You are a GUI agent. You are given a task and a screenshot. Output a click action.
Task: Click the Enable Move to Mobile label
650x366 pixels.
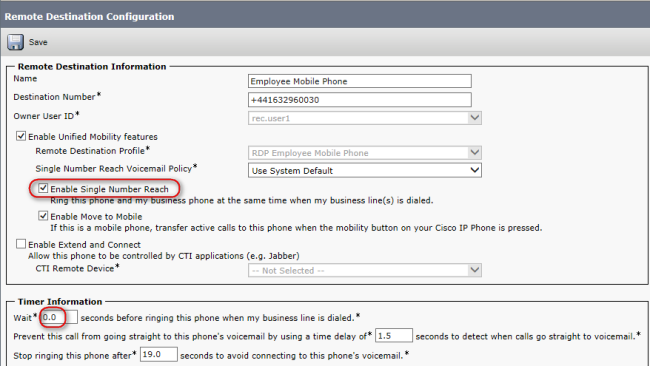96,216
